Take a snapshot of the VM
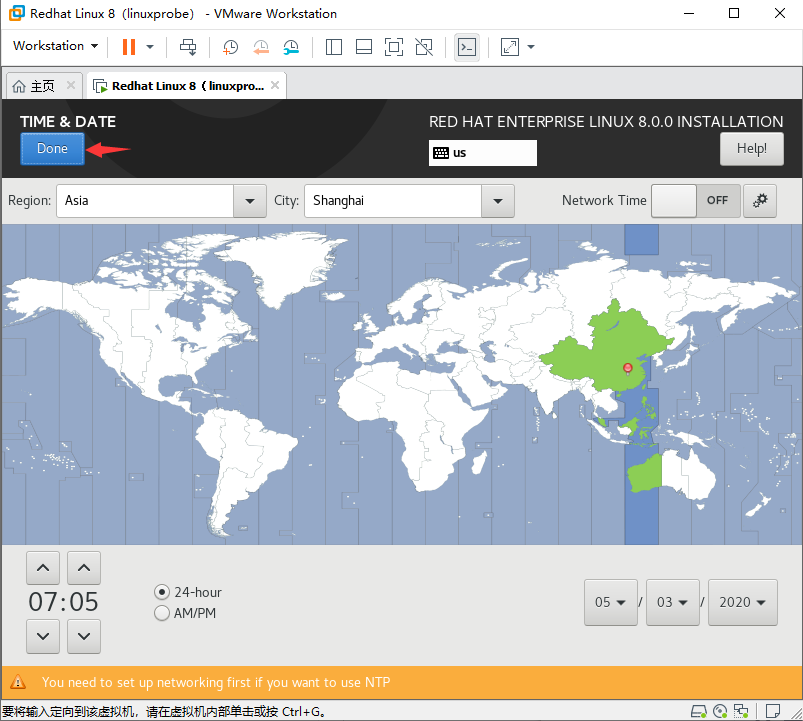Image resolution: width=803 pixels, height=721 pixels. (x=230, y=47)
